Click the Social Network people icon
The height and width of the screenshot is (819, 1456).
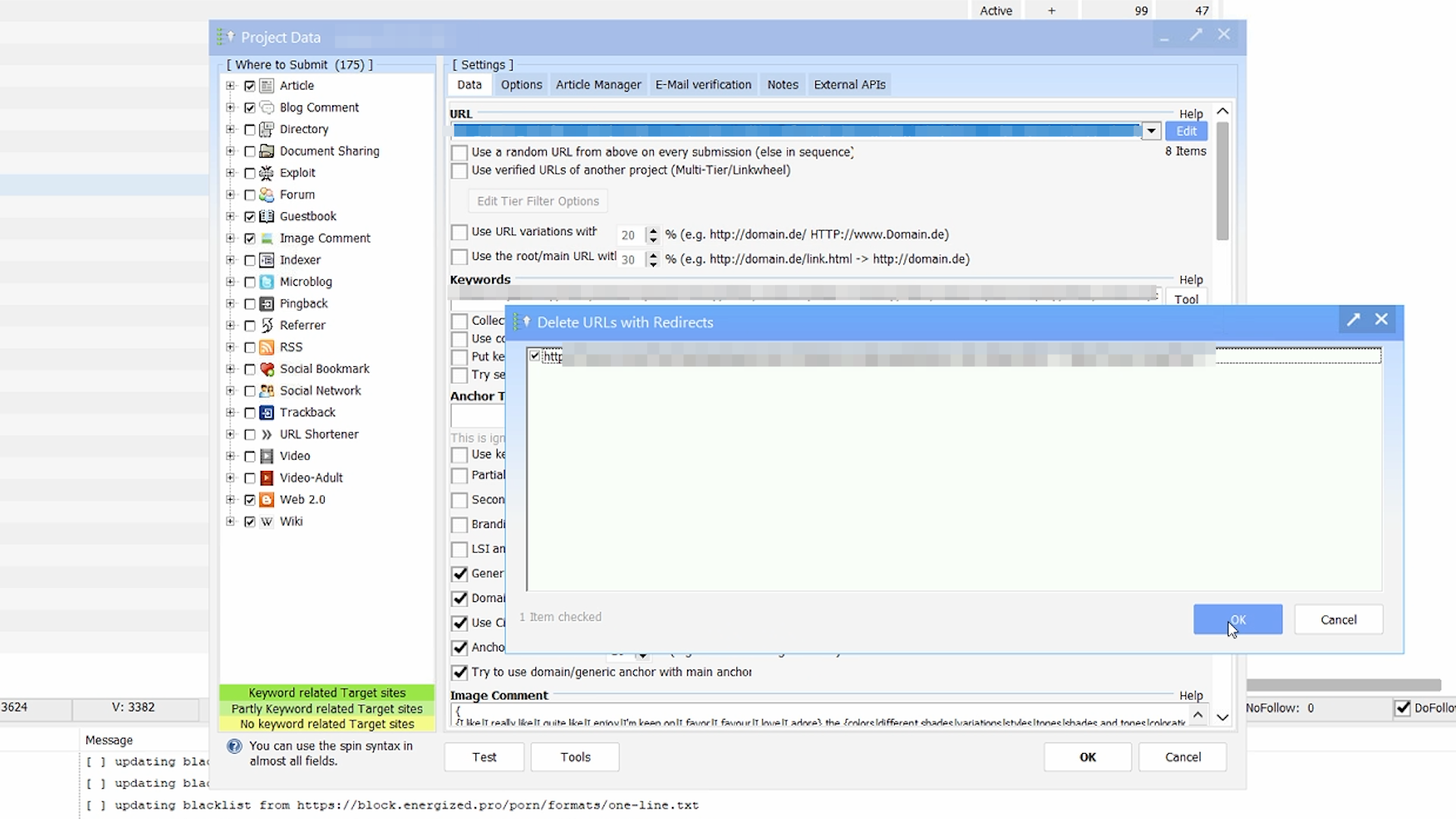coord(267,391)
